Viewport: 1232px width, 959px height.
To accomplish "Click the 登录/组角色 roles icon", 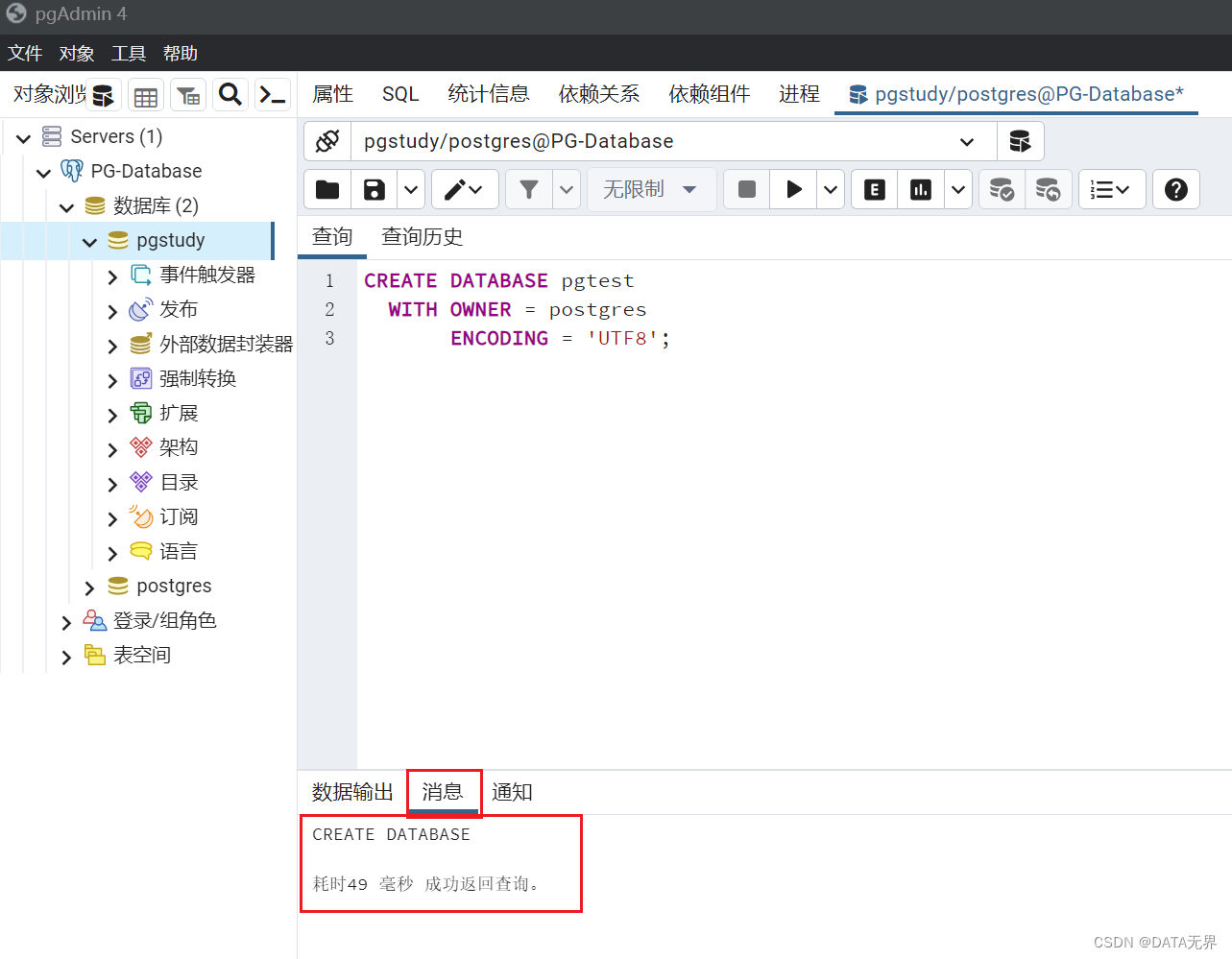I will (x=95, y=620).
